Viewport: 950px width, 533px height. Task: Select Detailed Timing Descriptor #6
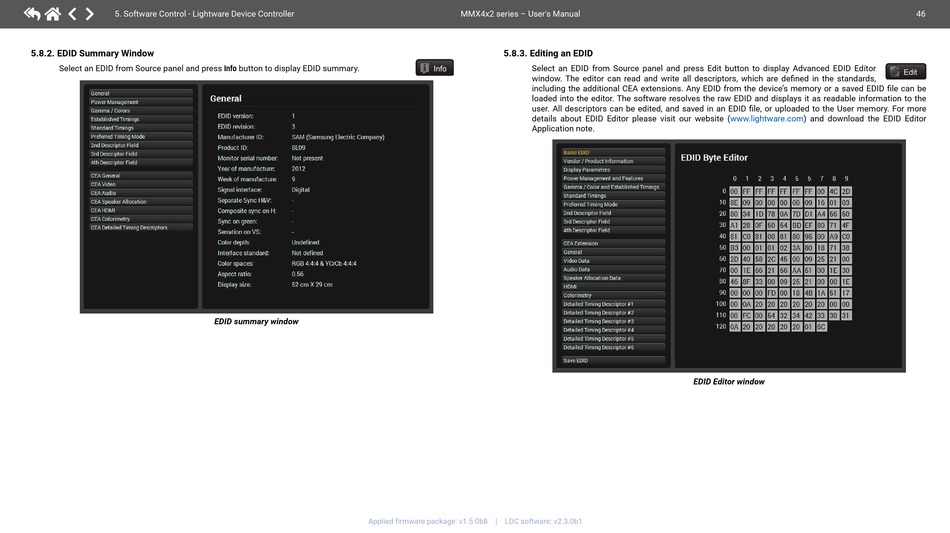click(613, 348)
